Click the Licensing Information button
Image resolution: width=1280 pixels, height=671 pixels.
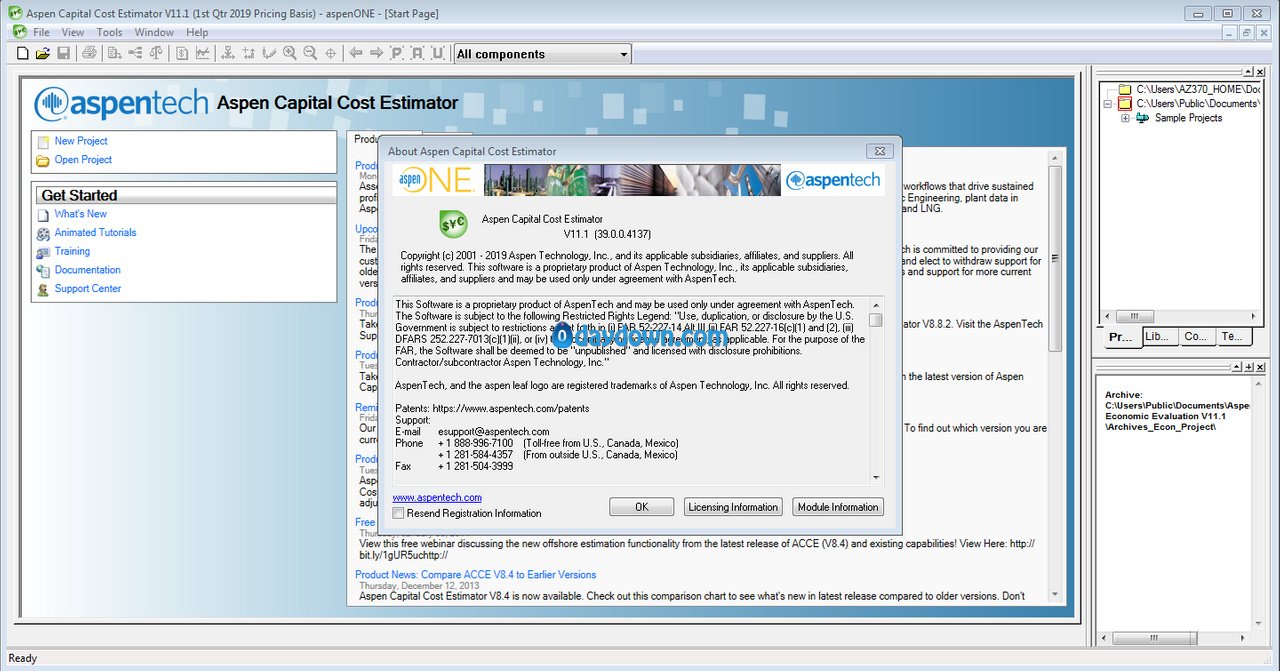click(x=733, y=507)
